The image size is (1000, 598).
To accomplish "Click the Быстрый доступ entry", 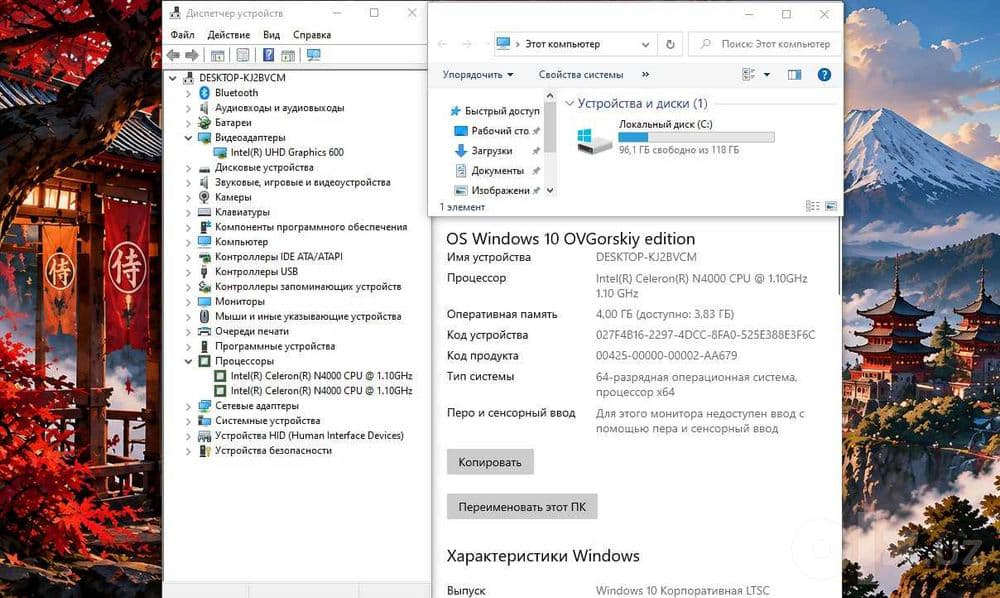I will 495,111.
